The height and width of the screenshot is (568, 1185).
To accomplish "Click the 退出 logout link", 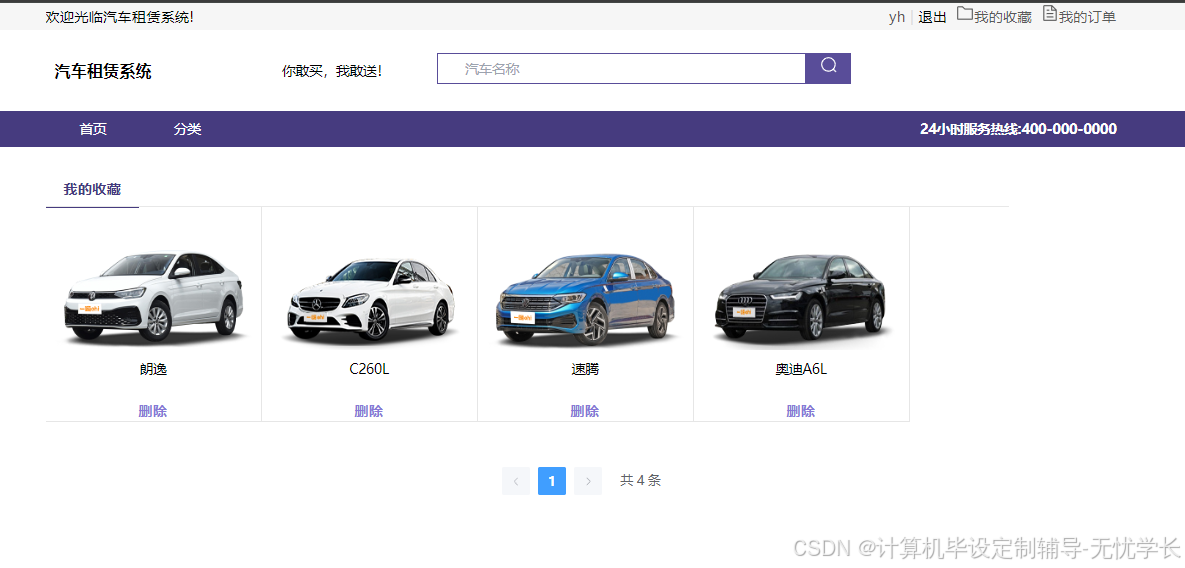I will click(x=933, y=17).
